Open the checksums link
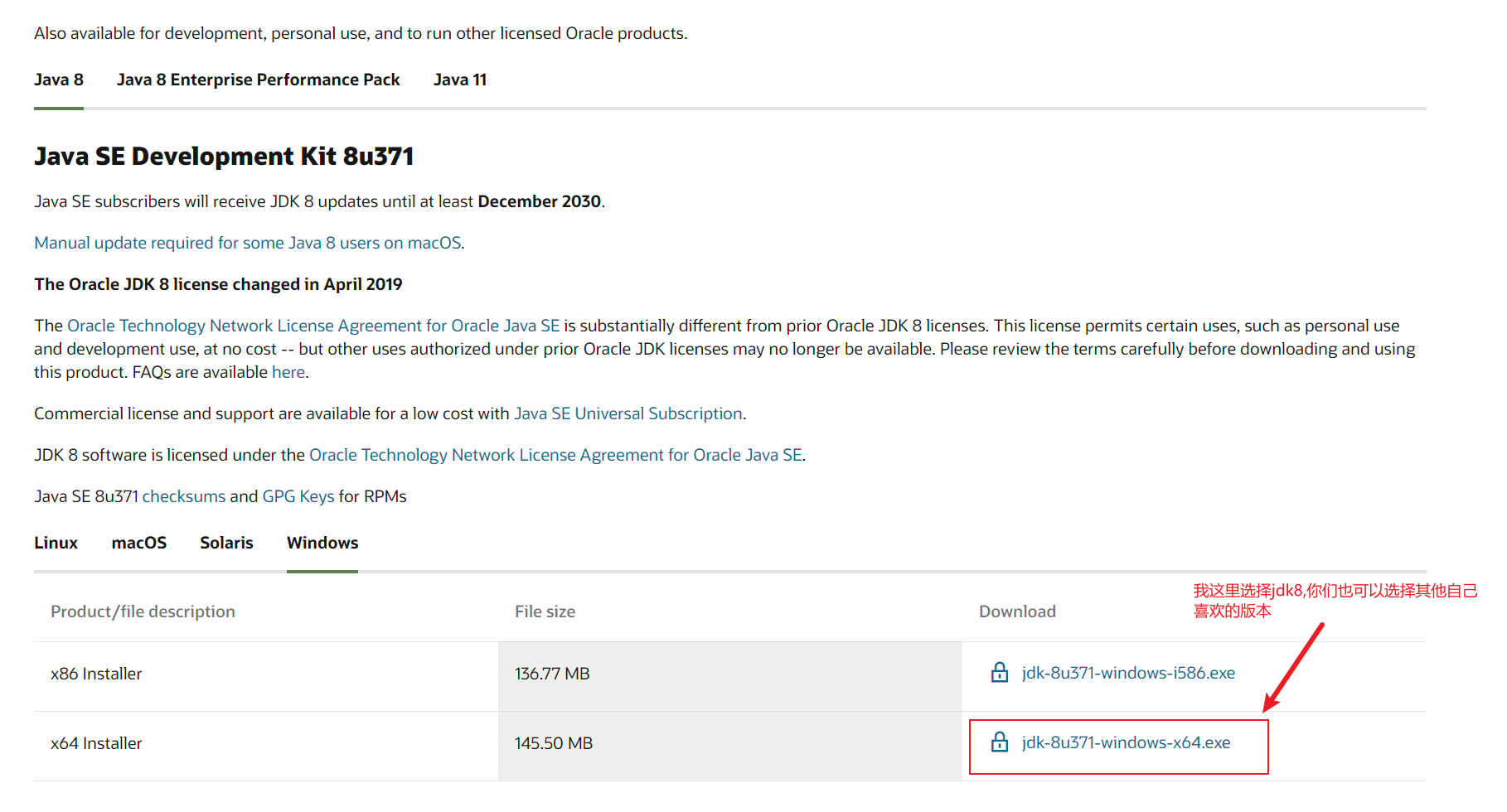The width and height of the screenshot is (1507, 812). pyautogui.click(x=183, y=497)
